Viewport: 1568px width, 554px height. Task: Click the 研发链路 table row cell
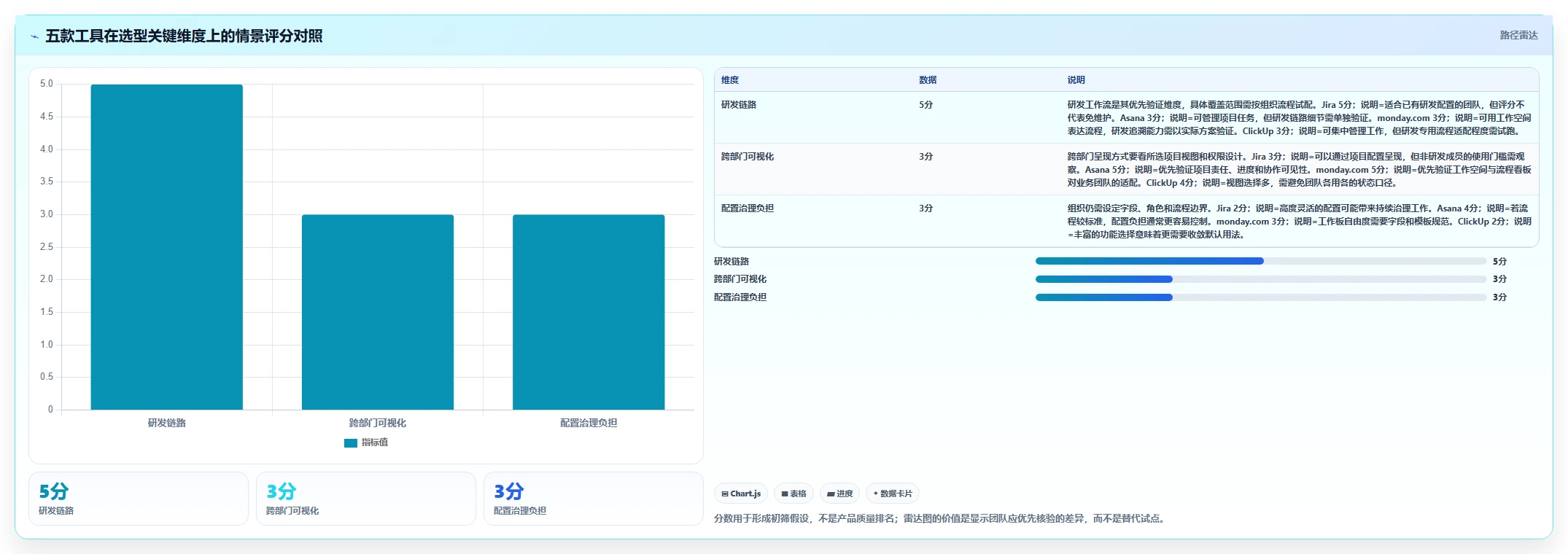click(739, 105)
